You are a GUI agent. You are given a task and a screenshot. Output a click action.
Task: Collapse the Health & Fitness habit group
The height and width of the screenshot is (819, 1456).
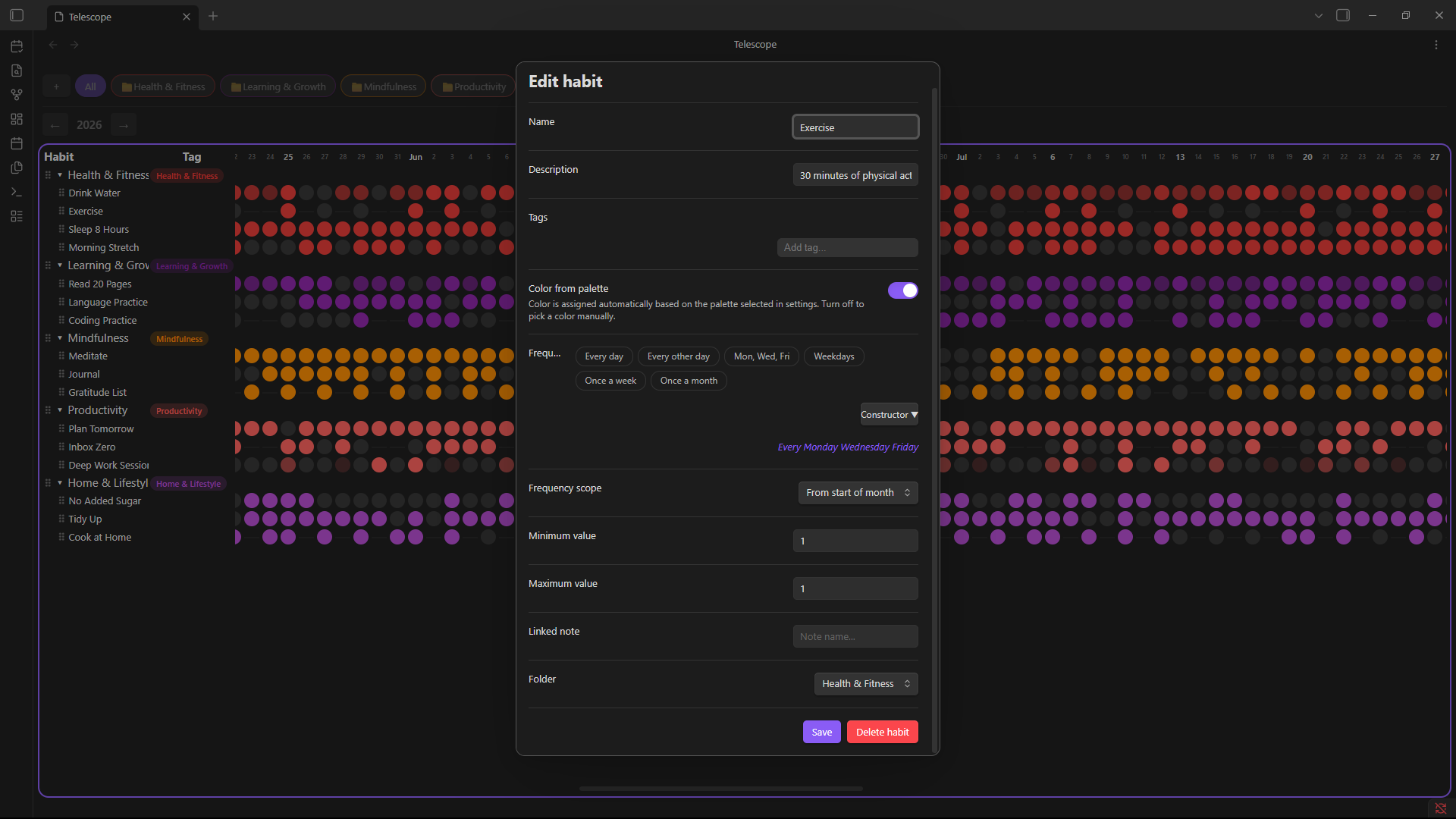60,175
